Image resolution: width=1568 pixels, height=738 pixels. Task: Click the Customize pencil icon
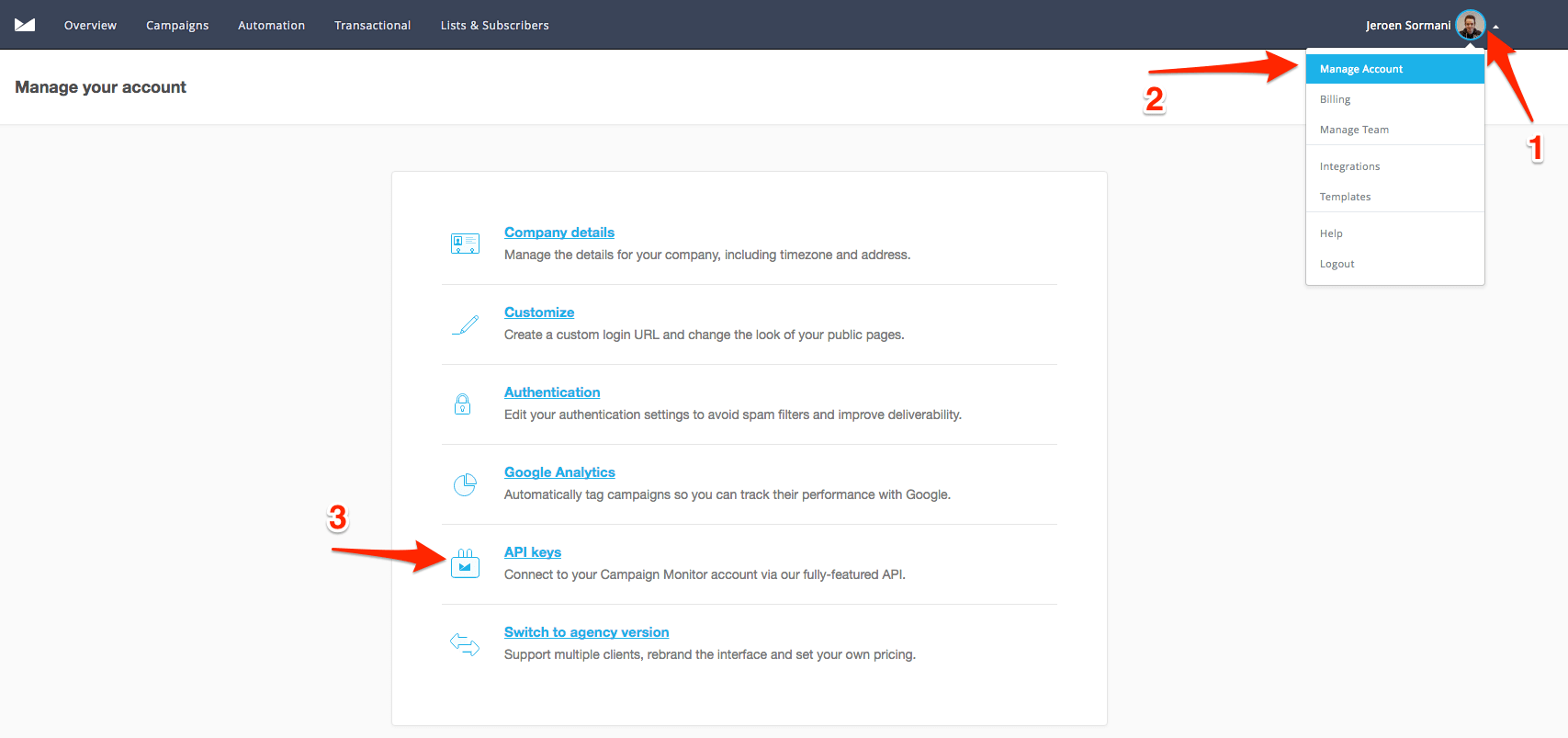pos(465,324)
